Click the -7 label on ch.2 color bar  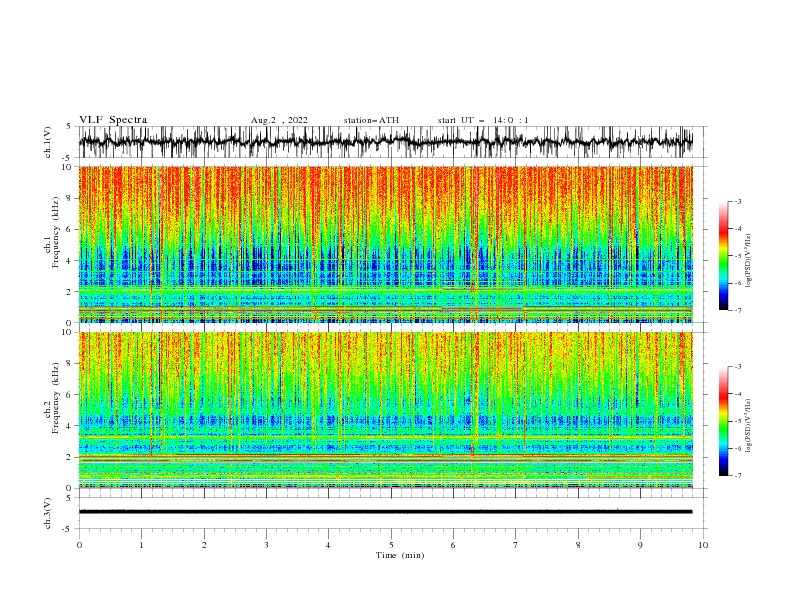[737, 476]
